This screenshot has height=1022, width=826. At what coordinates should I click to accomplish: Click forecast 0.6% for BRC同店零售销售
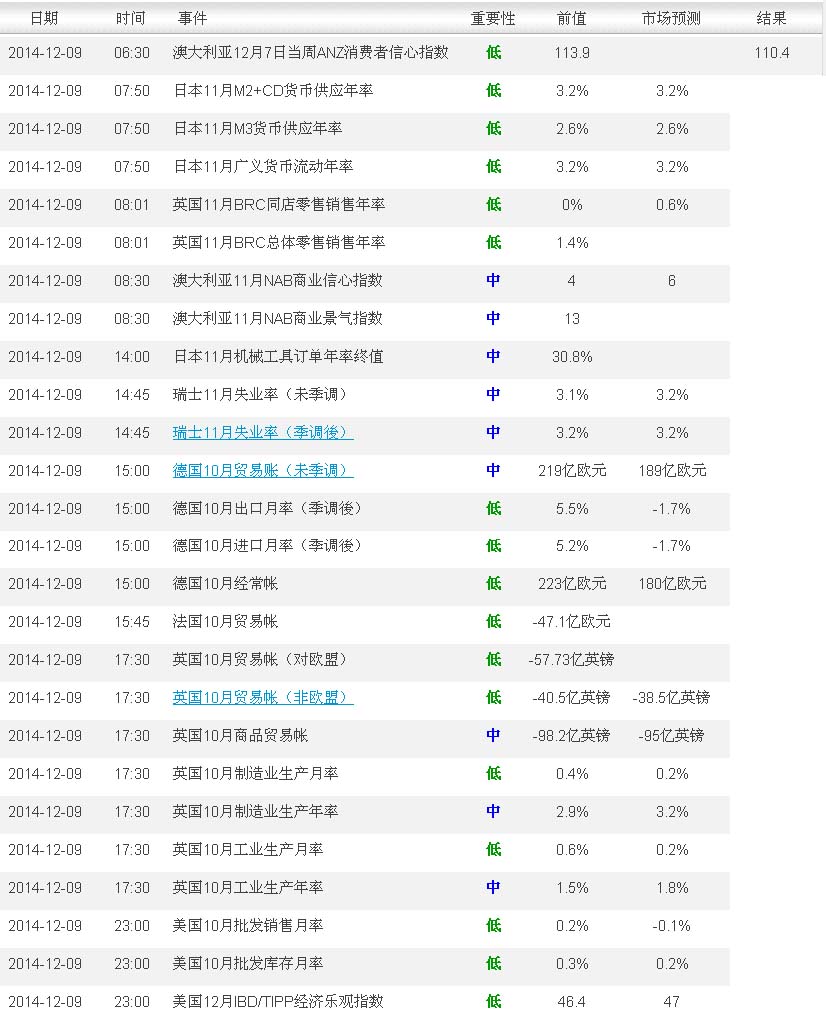[672, 205]
